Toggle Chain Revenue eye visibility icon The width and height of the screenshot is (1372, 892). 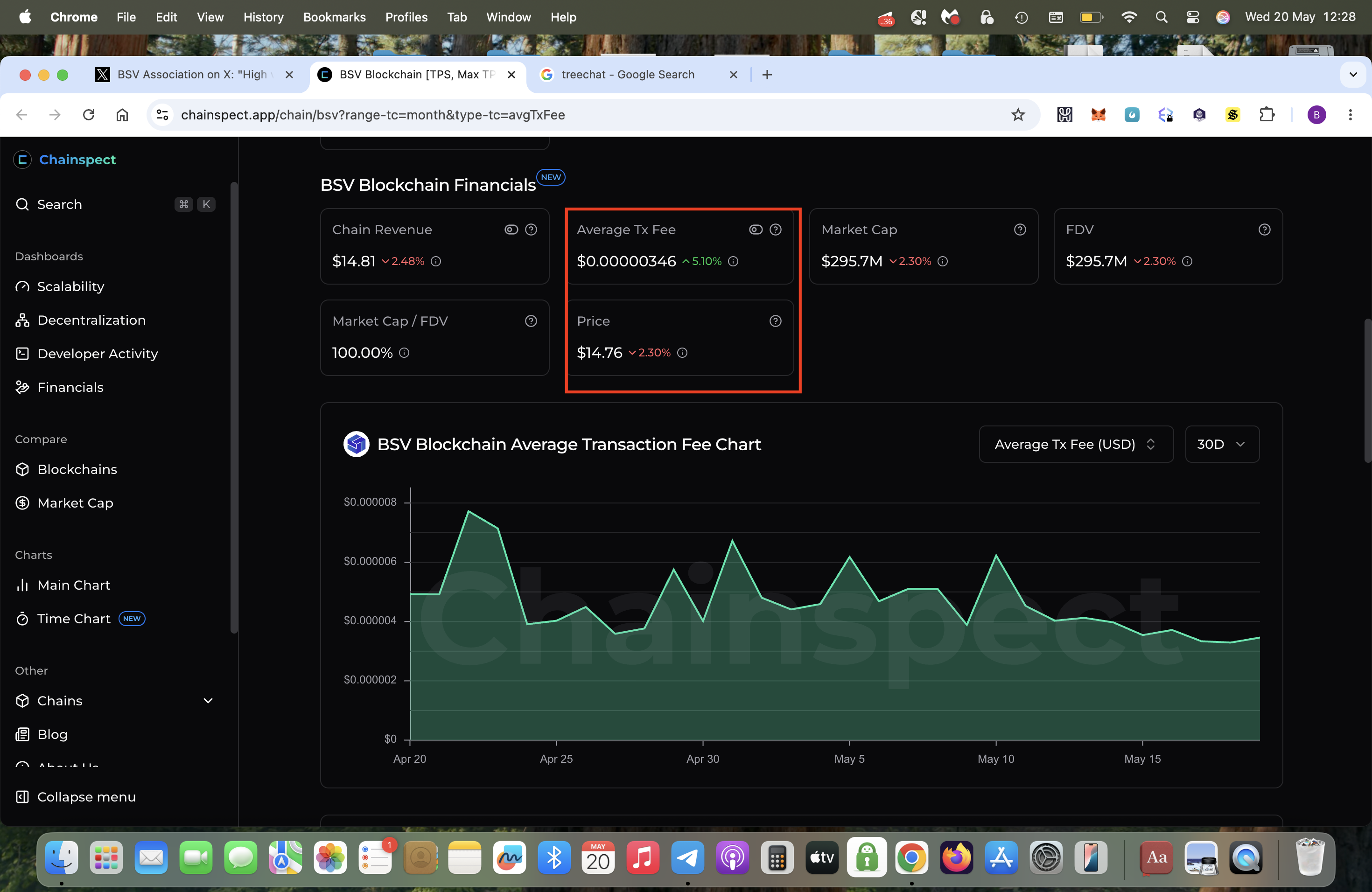tap(511, 230)
